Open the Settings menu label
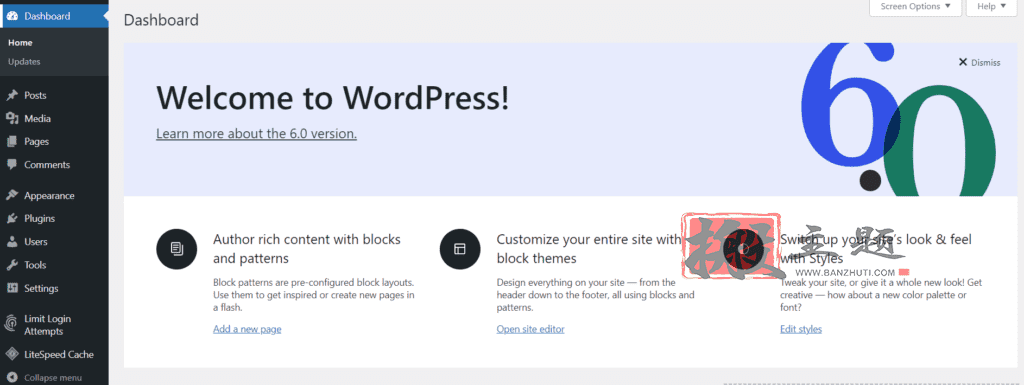Viewport: 1024px width, 385px height. pyautogui.click(x=41, y=288)
